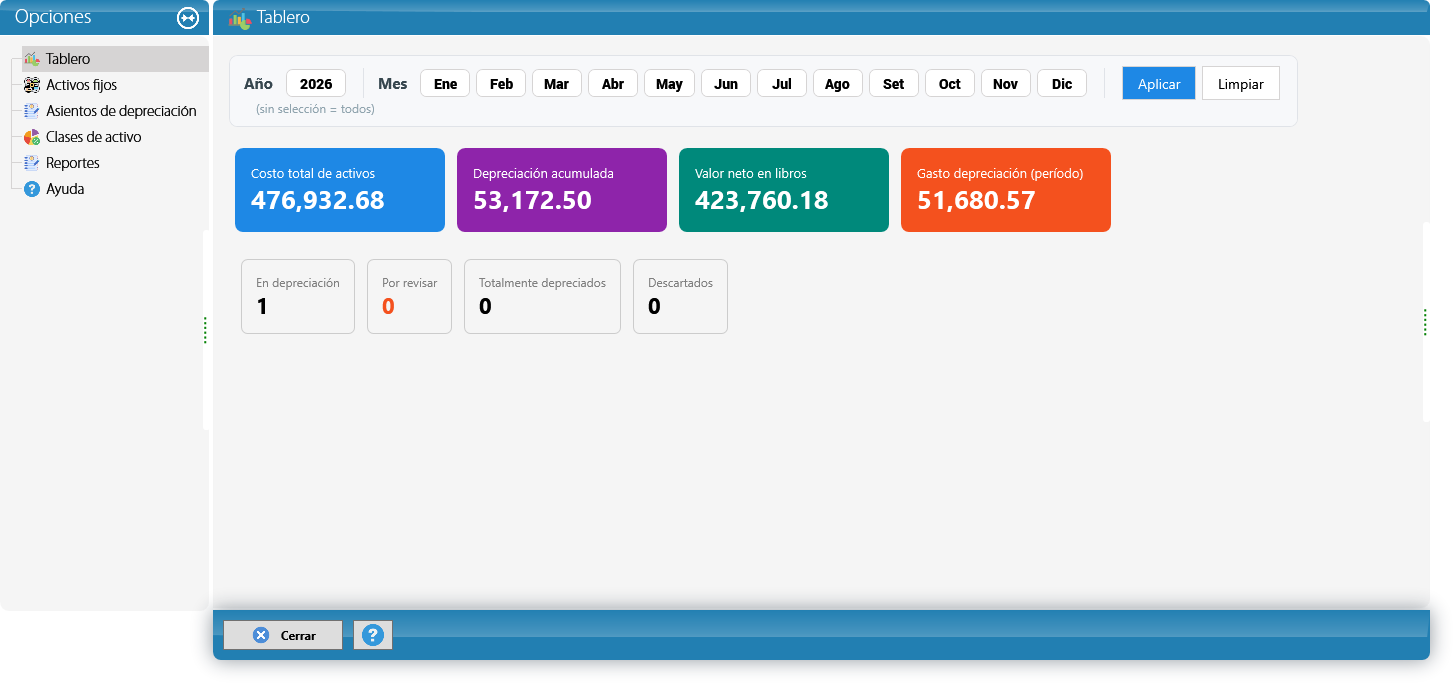The width and height of the screenshot is (1453, 683).
Task: Click the Ayuda question mark icon
Action: click(x=31, y=189)
